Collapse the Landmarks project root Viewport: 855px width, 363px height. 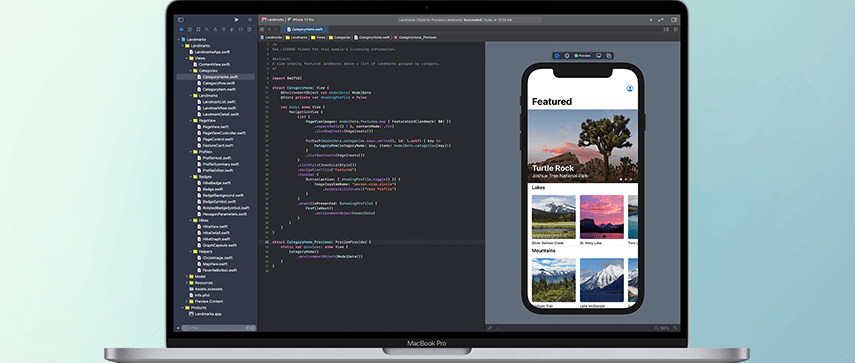pos(178,40)
